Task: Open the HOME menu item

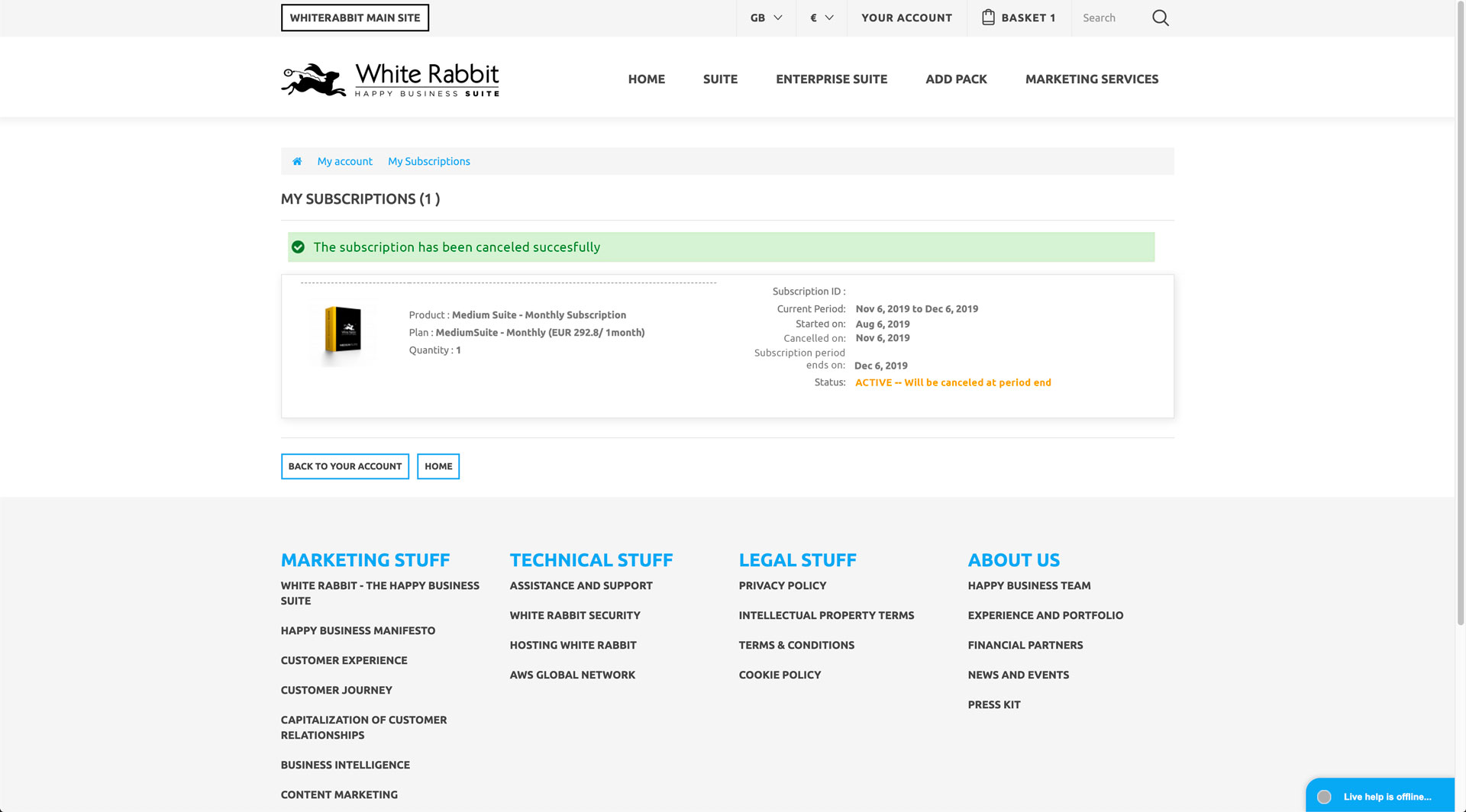Action: pyautogui.click(x=646, y=79)
